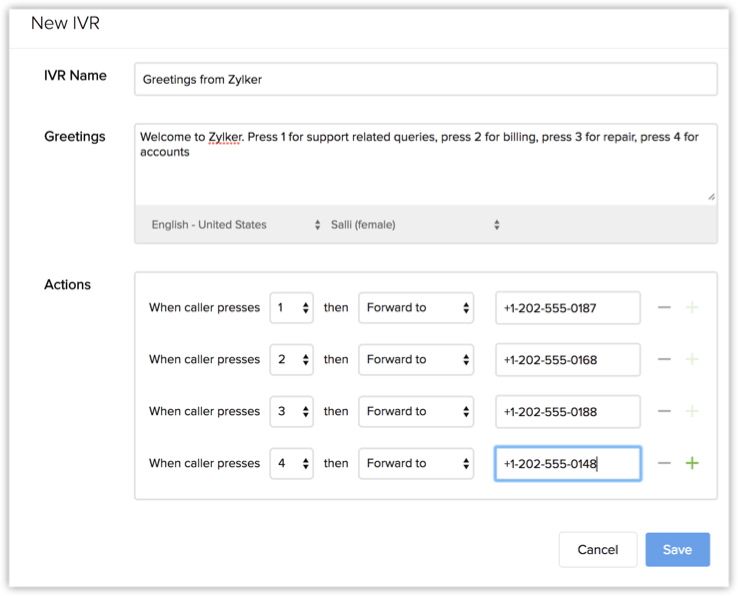Screen dimensions: 738x596
Task: Click the plus icon beside +1-202-555-0168
Action: pos(692,360)
